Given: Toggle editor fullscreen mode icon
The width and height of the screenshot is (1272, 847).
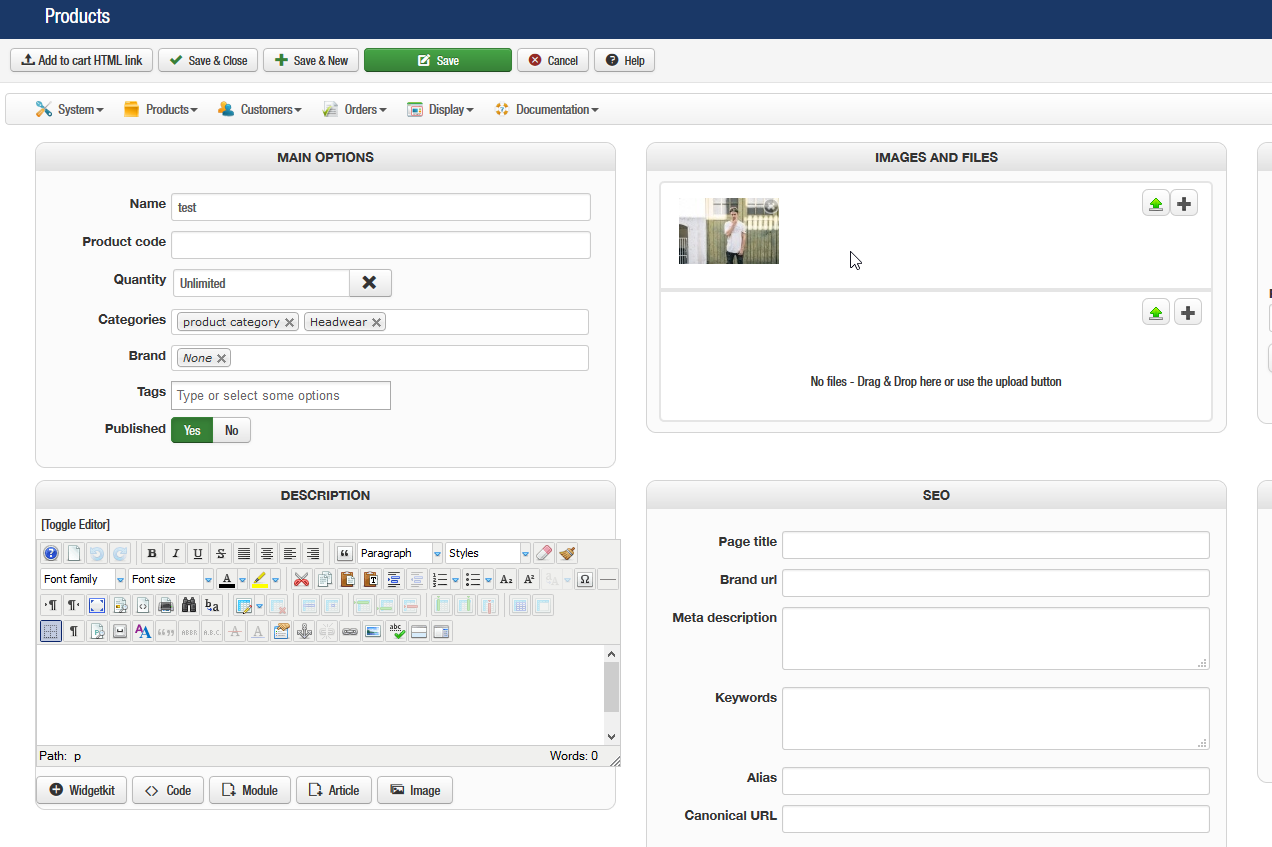Looking at the screenshot, I should pyautogui.click(x=97, y=605).
